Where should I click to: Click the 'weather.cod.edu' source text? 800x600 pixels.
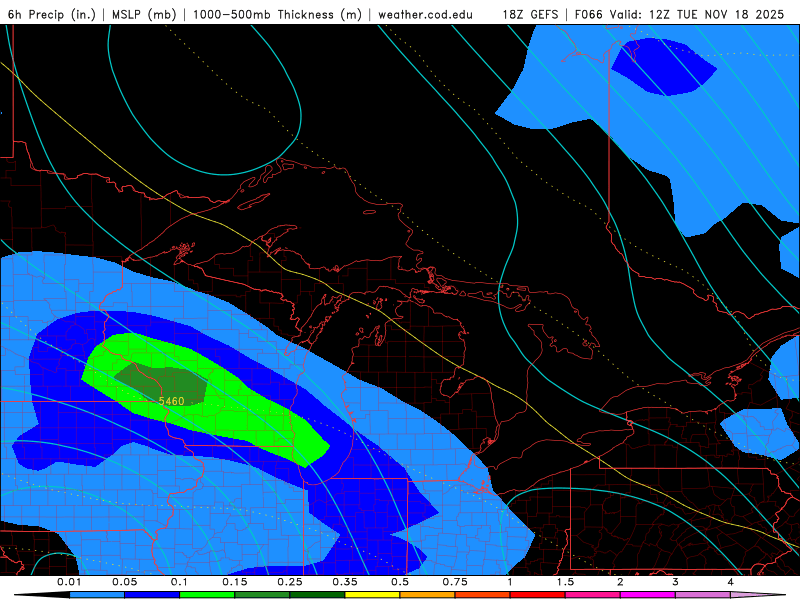425,15
